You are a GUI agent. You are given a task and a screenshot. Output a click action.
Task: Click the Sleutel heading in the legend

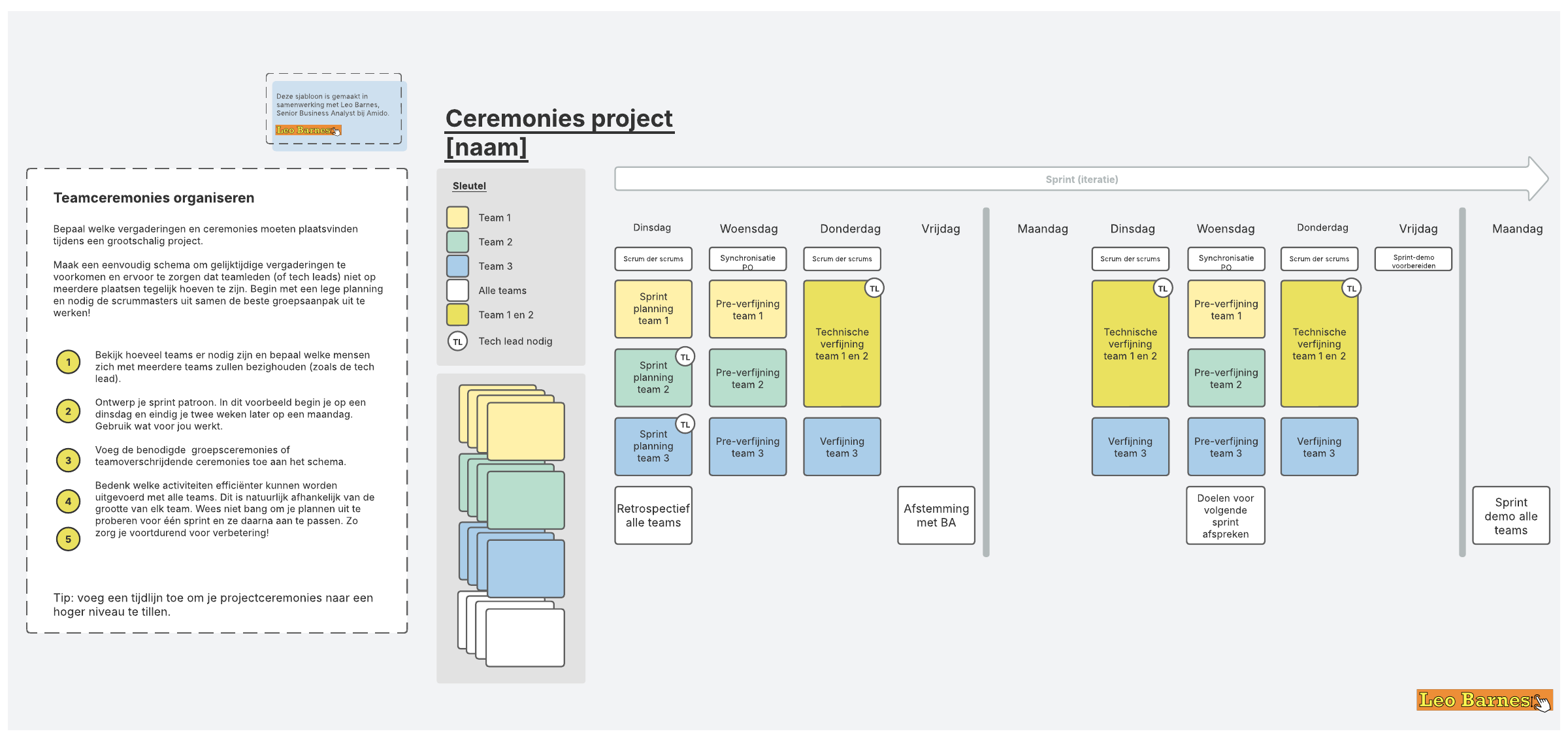point(469,186)
